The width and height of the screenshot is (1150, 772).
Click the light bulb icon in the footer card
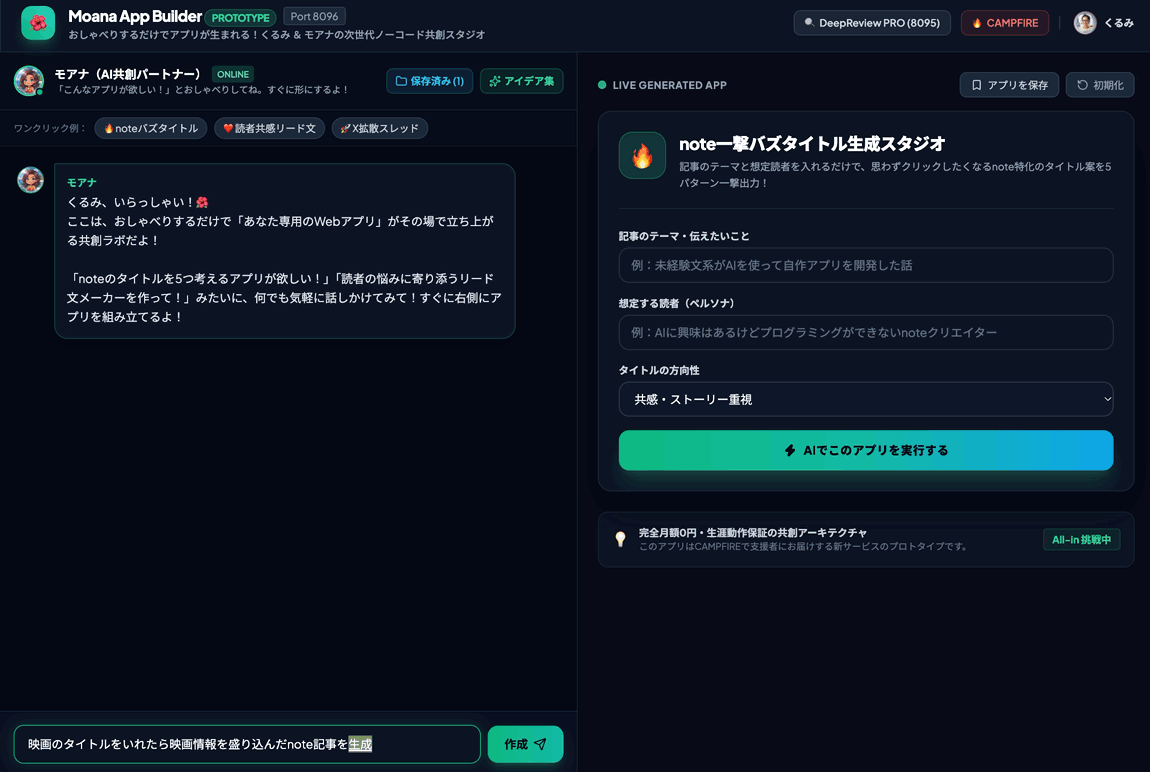tap(620, 540)
